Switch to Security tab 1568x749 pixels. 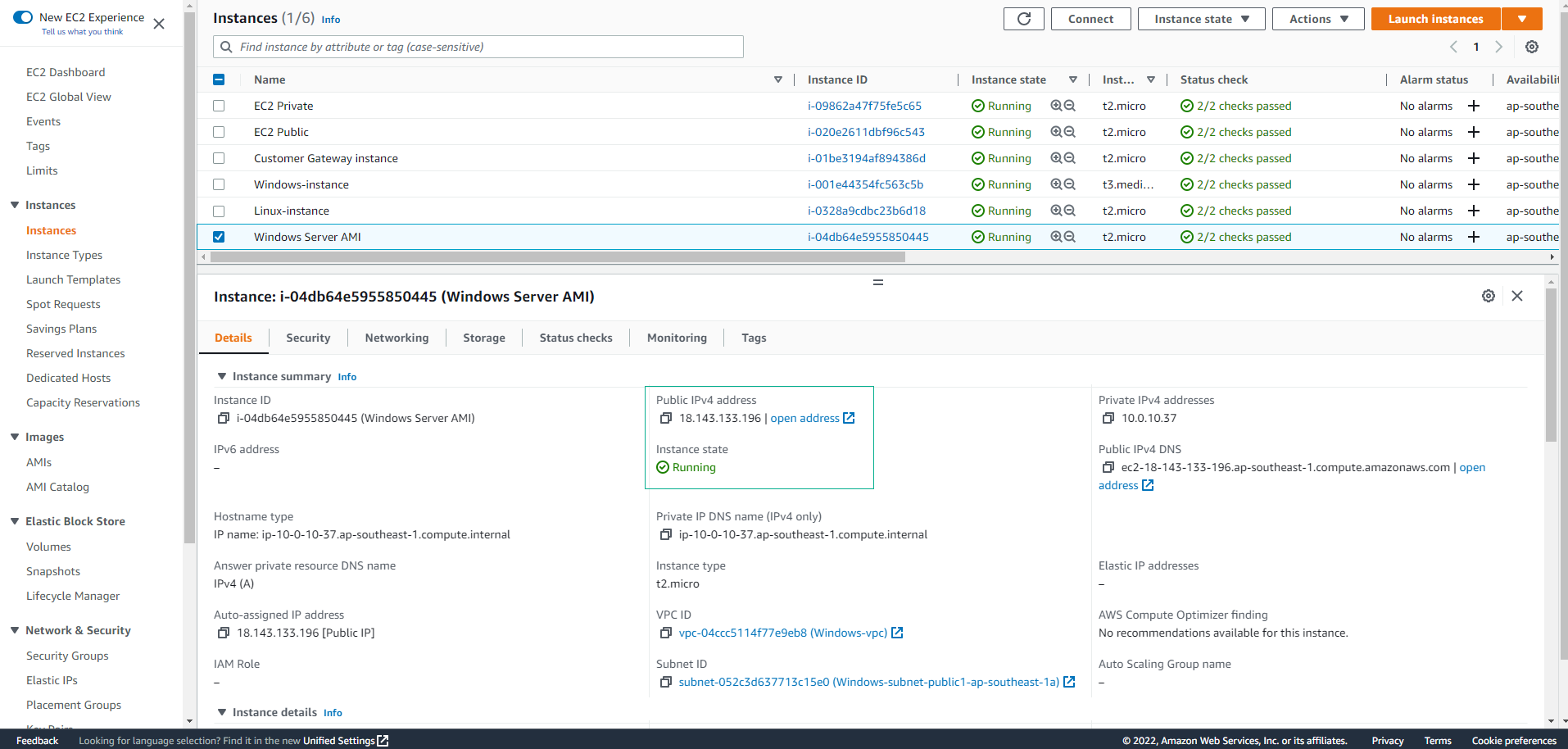(x=308, y=338)
